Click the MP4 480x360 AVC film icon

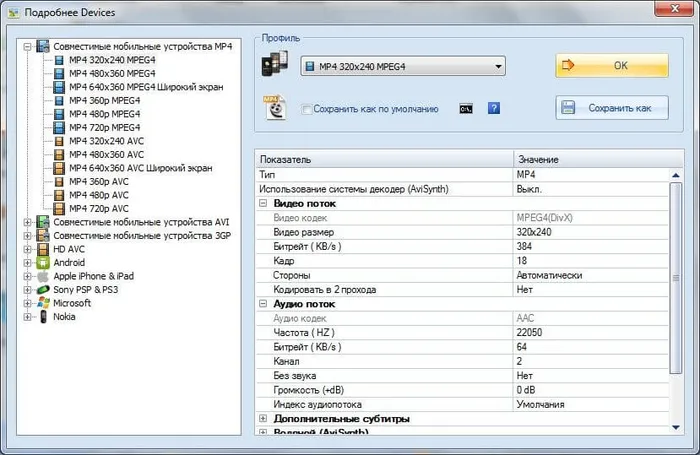click(59, 154)
